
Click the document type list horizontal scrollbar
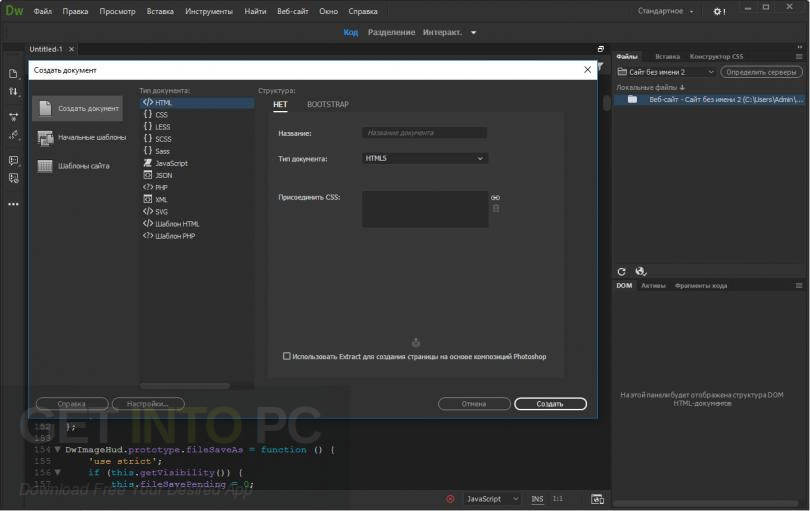click(x=185, y=386)
